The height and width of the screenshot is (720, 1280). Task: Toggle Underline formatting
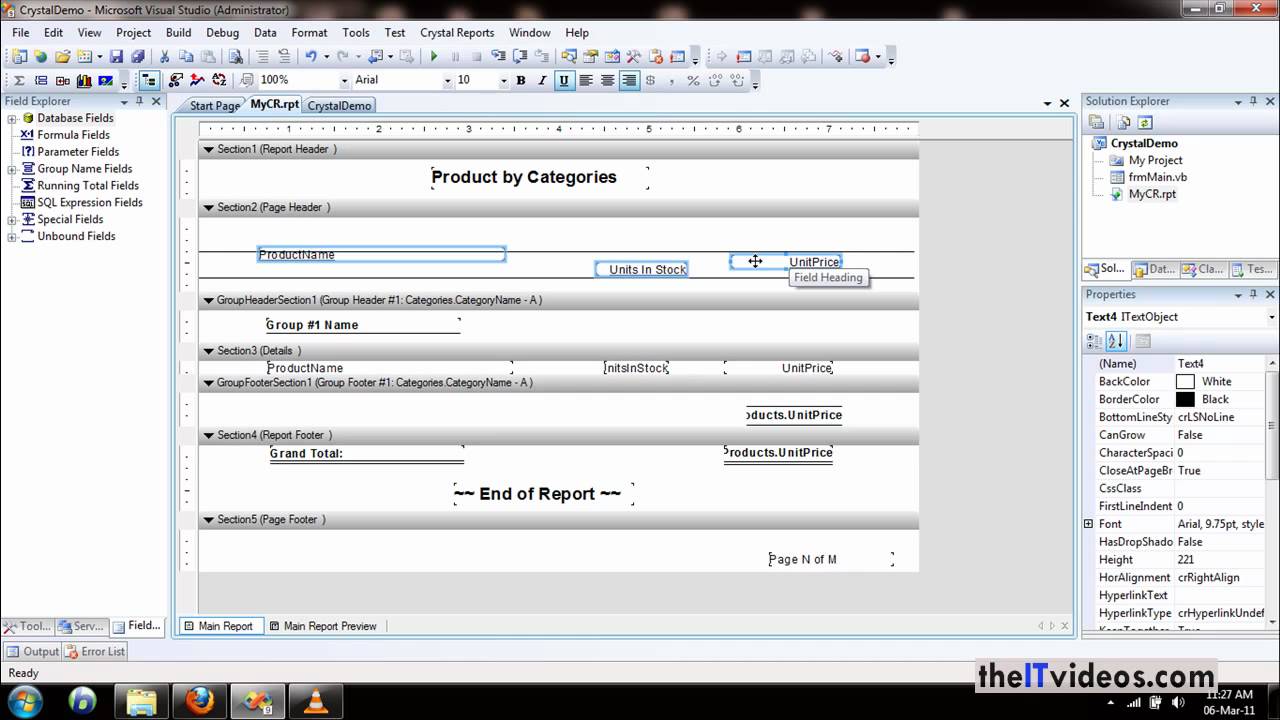click(564, 80)
